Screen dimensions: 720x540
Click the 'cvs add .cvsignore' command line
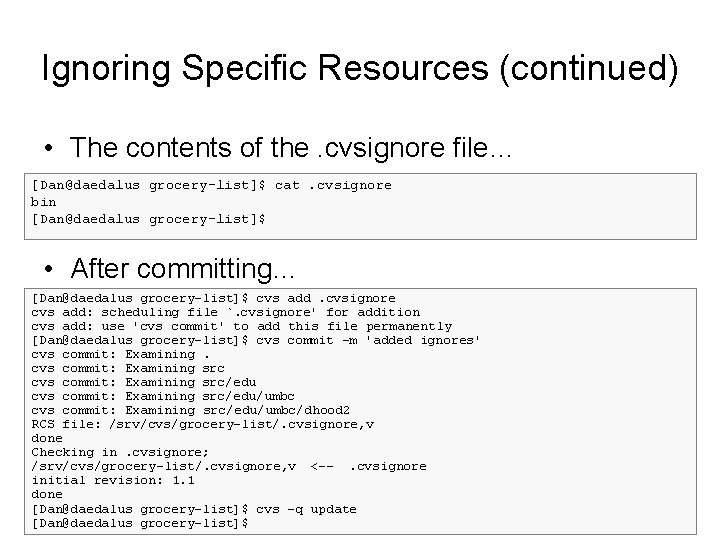pyautogui.click(x=213, y=298)
